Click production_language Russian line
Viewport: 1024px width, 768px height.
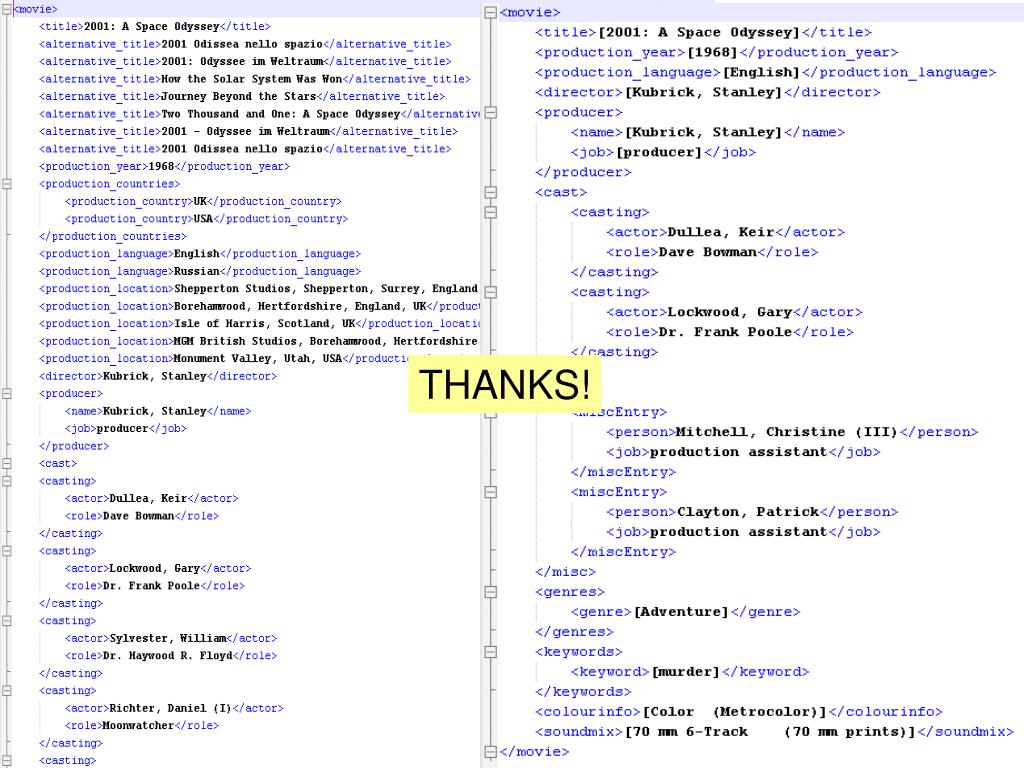[x=200, y=272]
